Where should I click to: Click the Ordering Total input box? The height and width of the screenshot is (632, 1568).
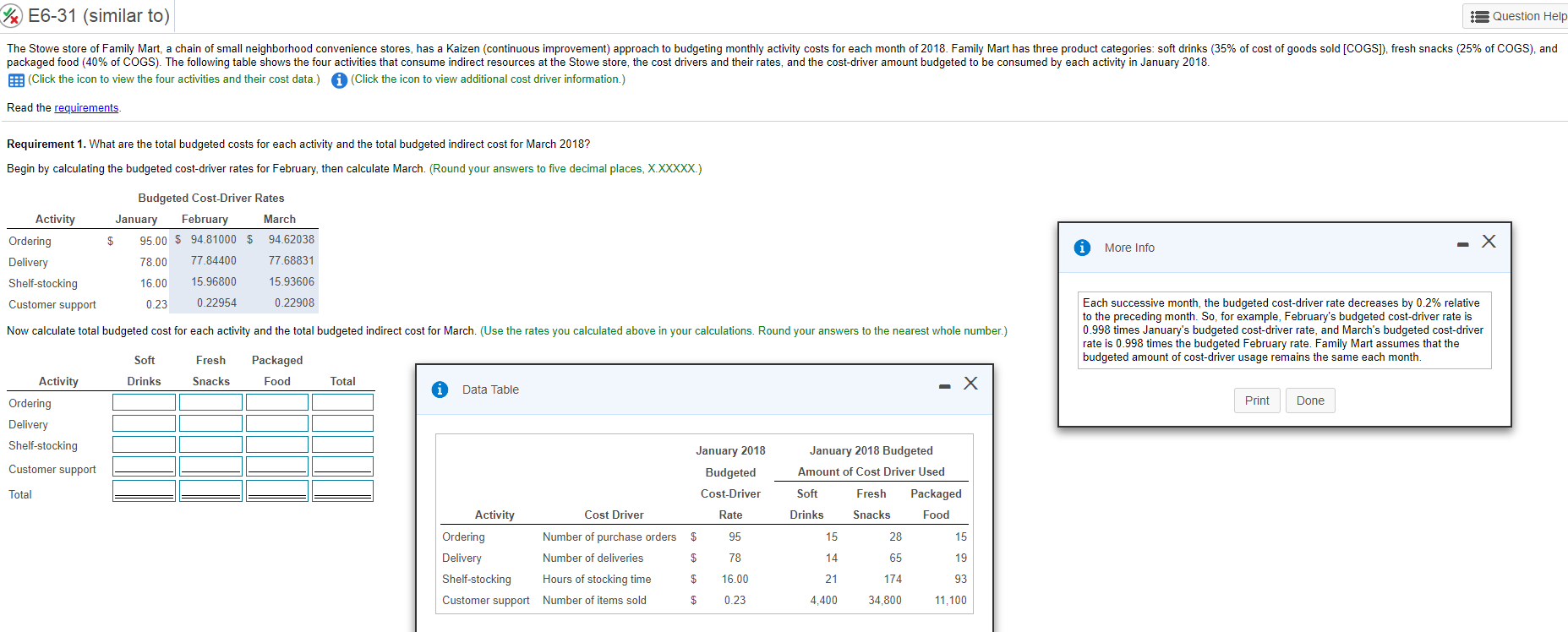pyautogui.click(x=342, y=402)
